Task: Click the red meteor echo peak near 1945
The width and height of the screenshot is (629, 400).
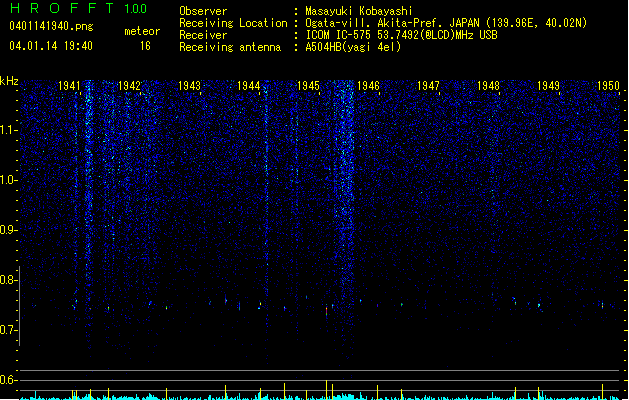Action: (327, 311)
